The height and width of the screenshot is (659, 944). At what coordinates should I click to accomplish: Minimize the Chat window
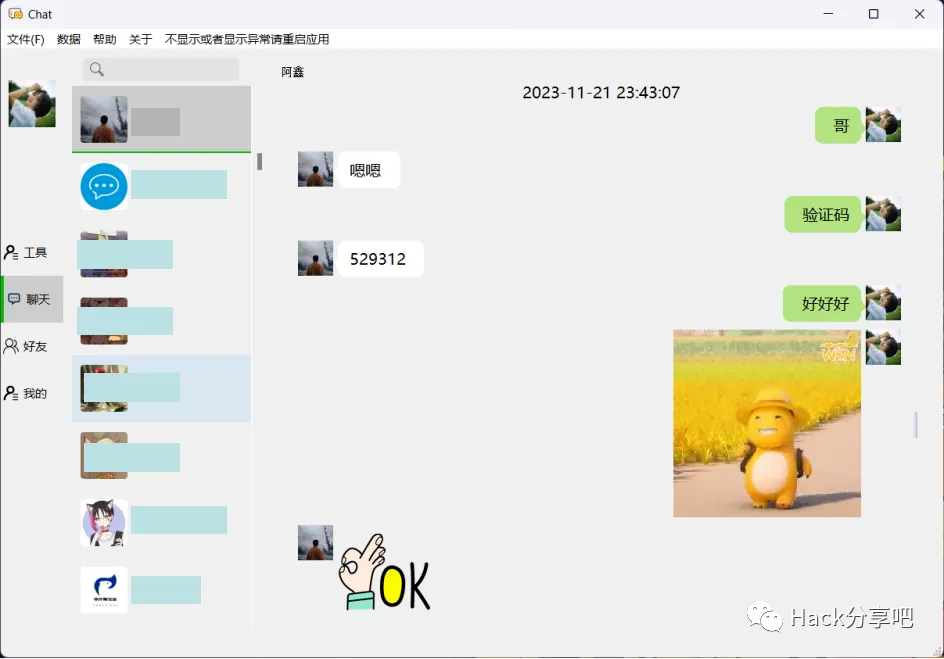[x=828, y=14]
